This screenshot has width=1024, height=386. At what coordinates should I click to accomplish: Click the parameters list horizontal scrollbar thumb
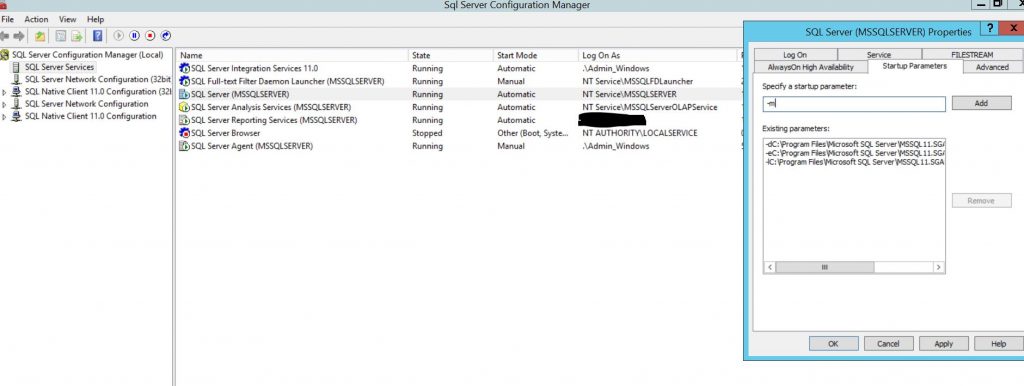(824, 267)
